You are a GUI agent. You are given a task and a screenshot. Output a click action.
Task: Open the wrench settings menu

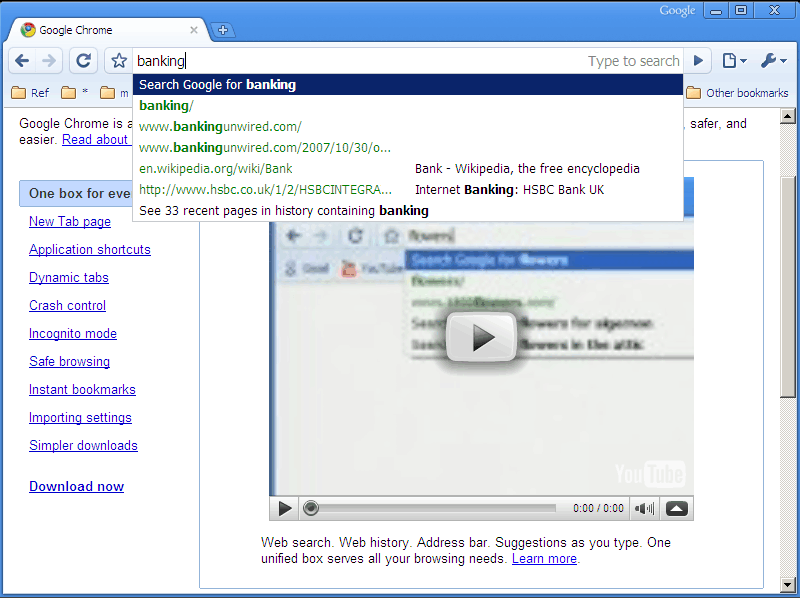point(773,61)
